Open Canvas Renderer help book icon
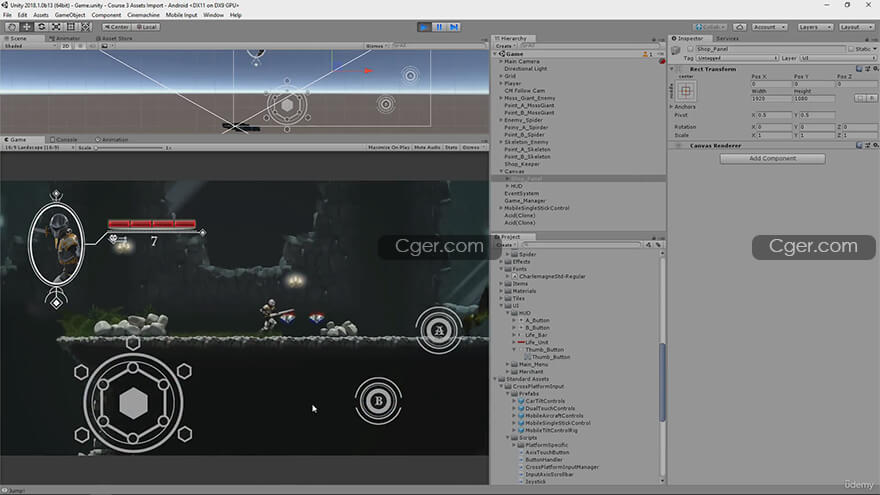The width and height of the screenshot is (880, 495). [x=859, y=145]
